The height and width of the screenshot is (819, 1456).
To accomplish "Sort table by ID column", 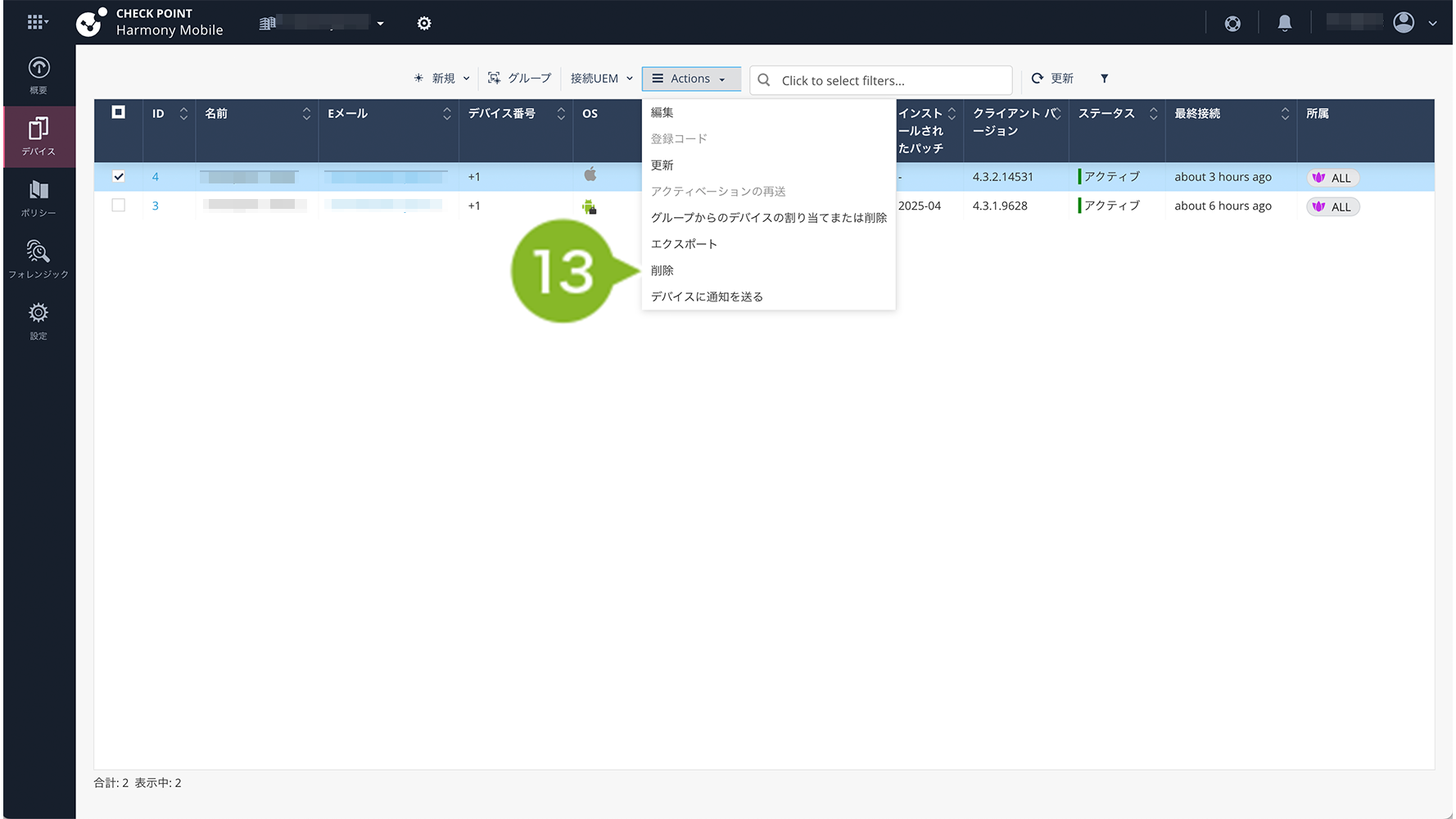I will (183, 114).
